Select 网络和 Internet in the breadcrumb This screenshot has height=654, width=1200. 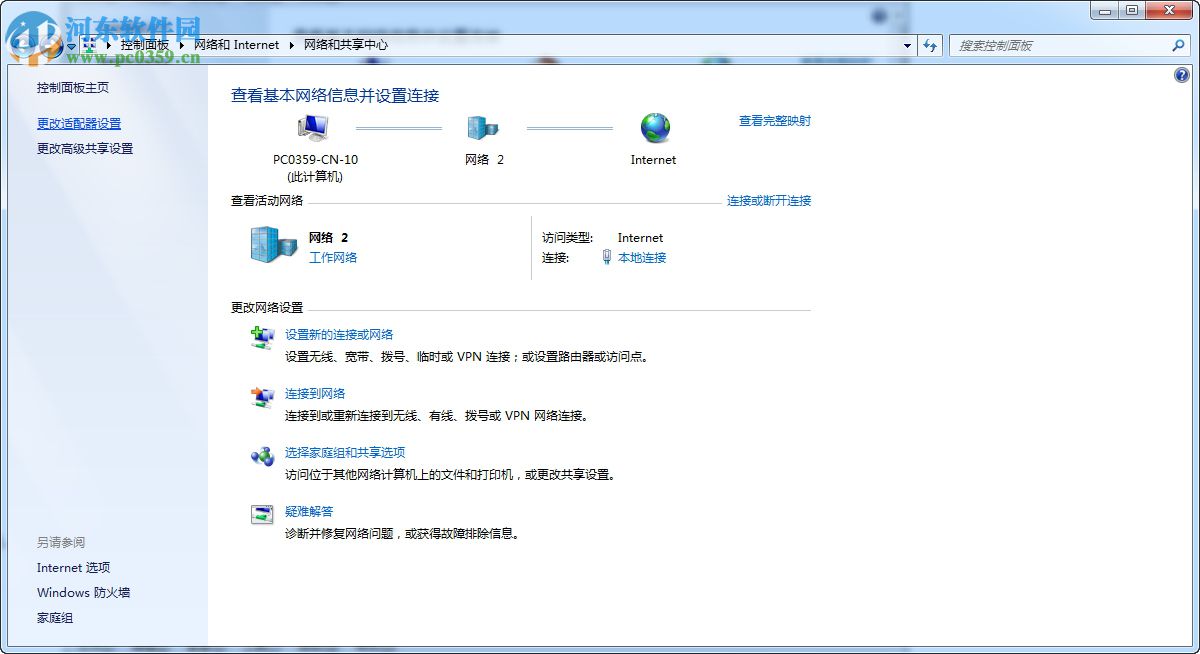(237, 45)
